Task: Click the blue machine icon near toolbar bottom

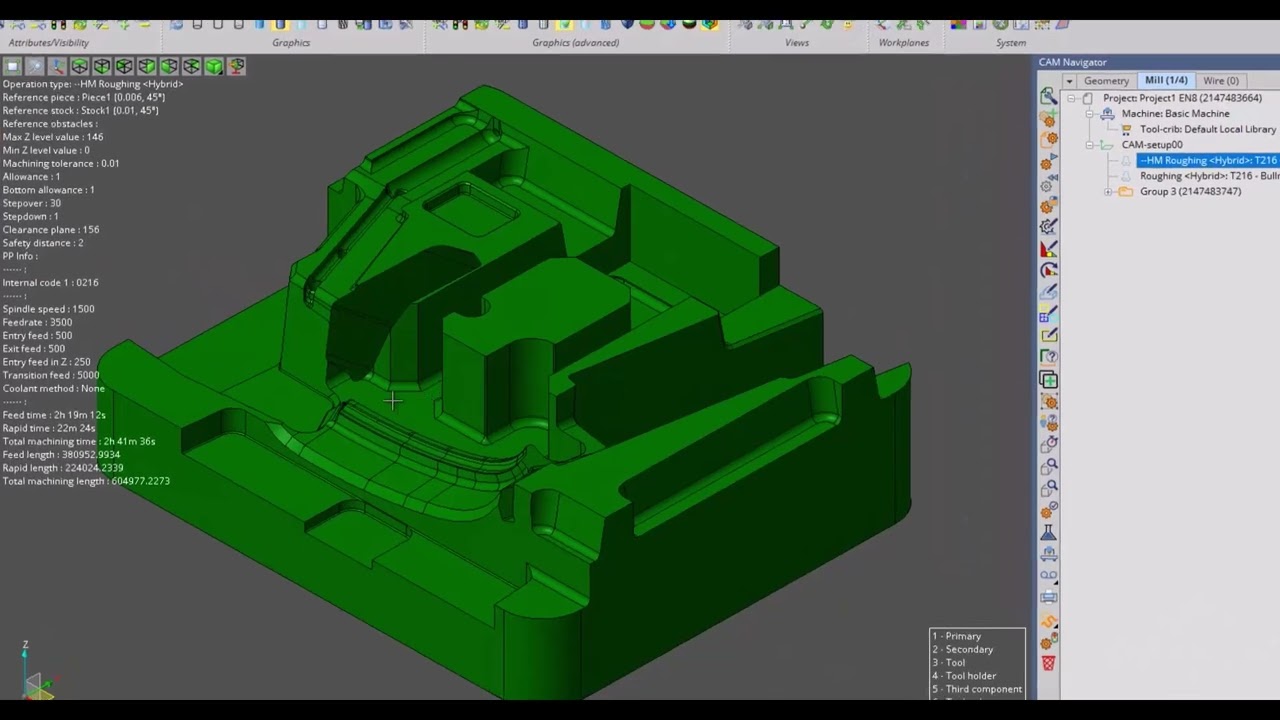Action: pyautogui.click(x=1048, y=552)
